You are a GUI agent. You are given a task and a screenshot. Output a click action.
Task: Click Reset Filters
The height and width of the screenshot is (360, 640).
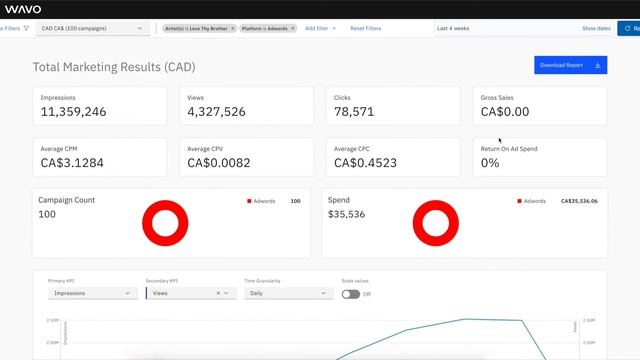coord(366,29)
